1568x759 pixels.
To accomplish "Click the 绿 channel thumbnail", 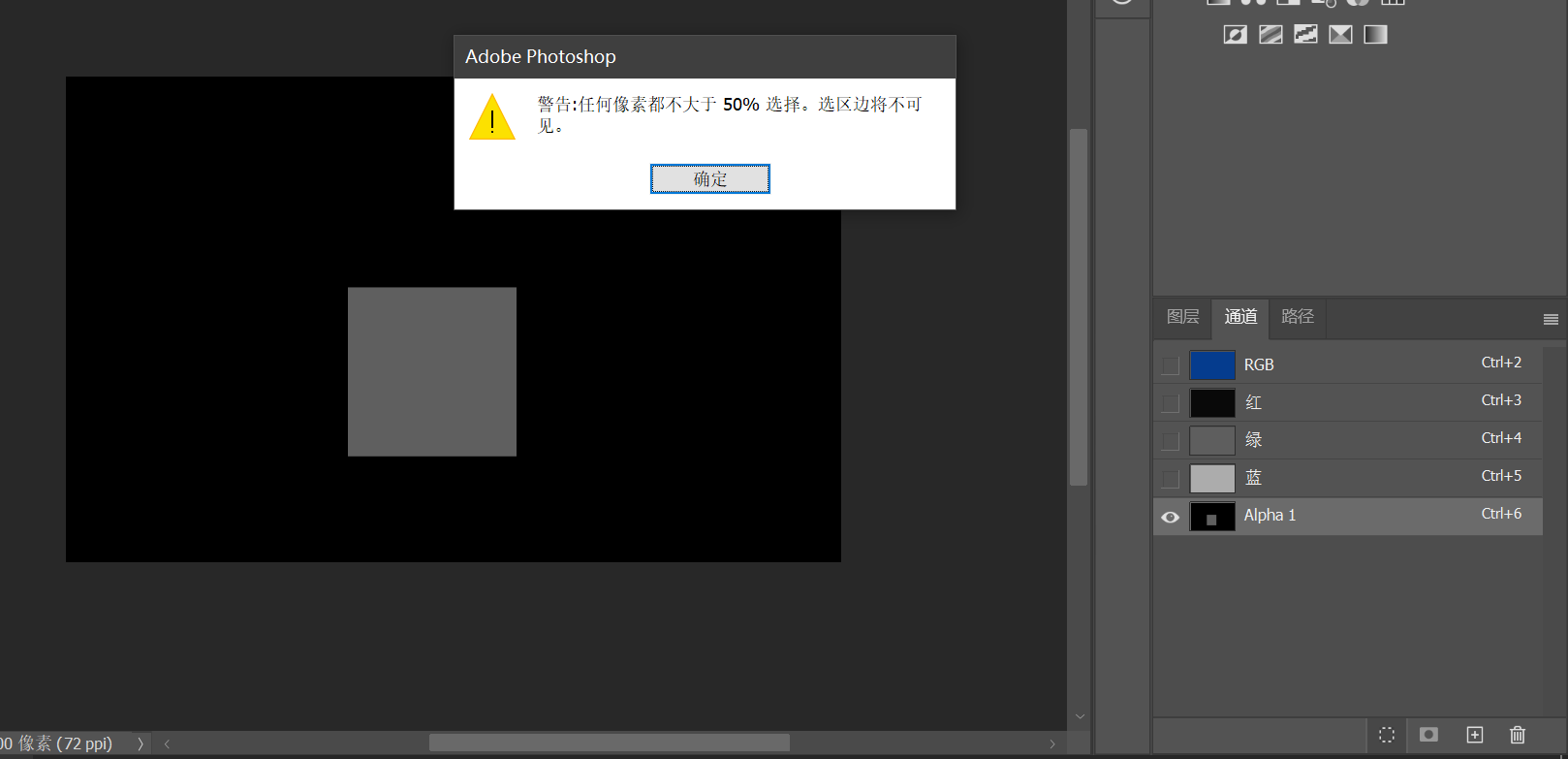I will click(1212, 441).
